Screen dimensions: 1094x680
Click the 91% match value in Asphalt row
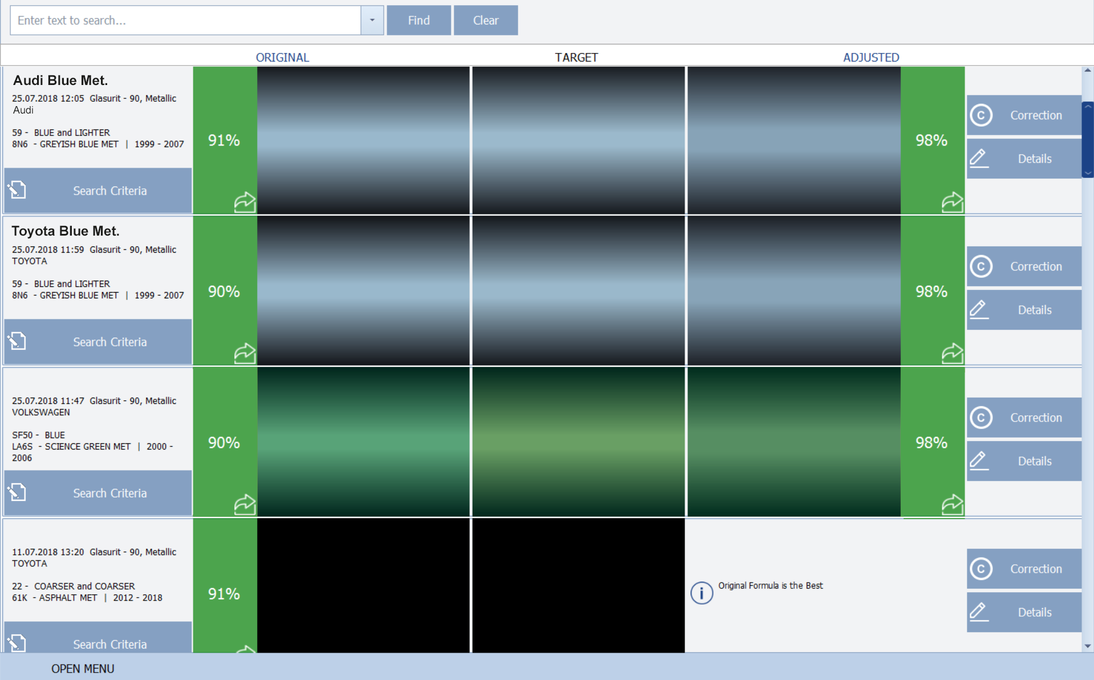click(224, 594)
